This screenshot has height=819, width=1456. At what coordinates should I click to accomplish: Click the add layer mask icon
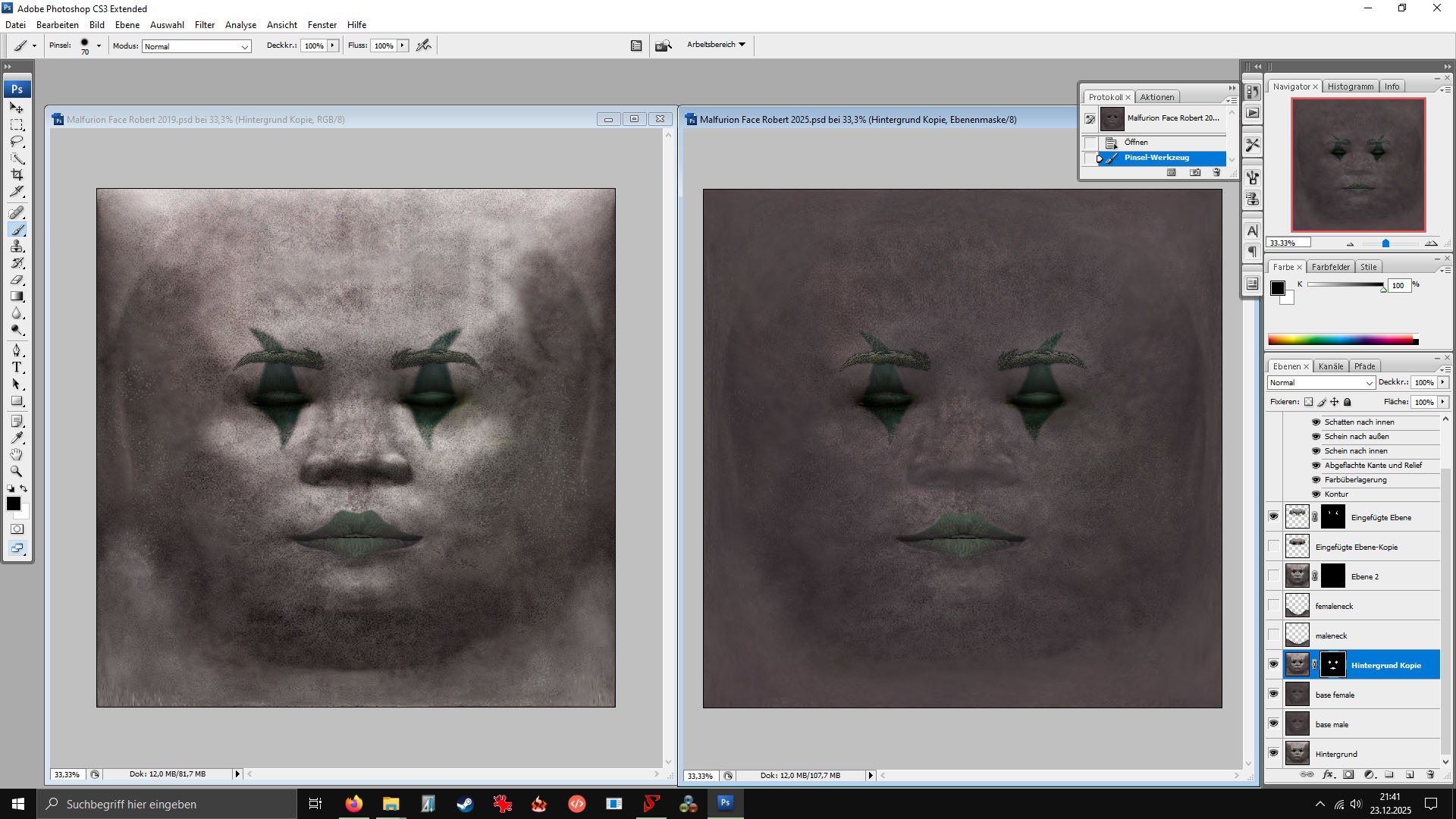click(x=1348, y=775)
